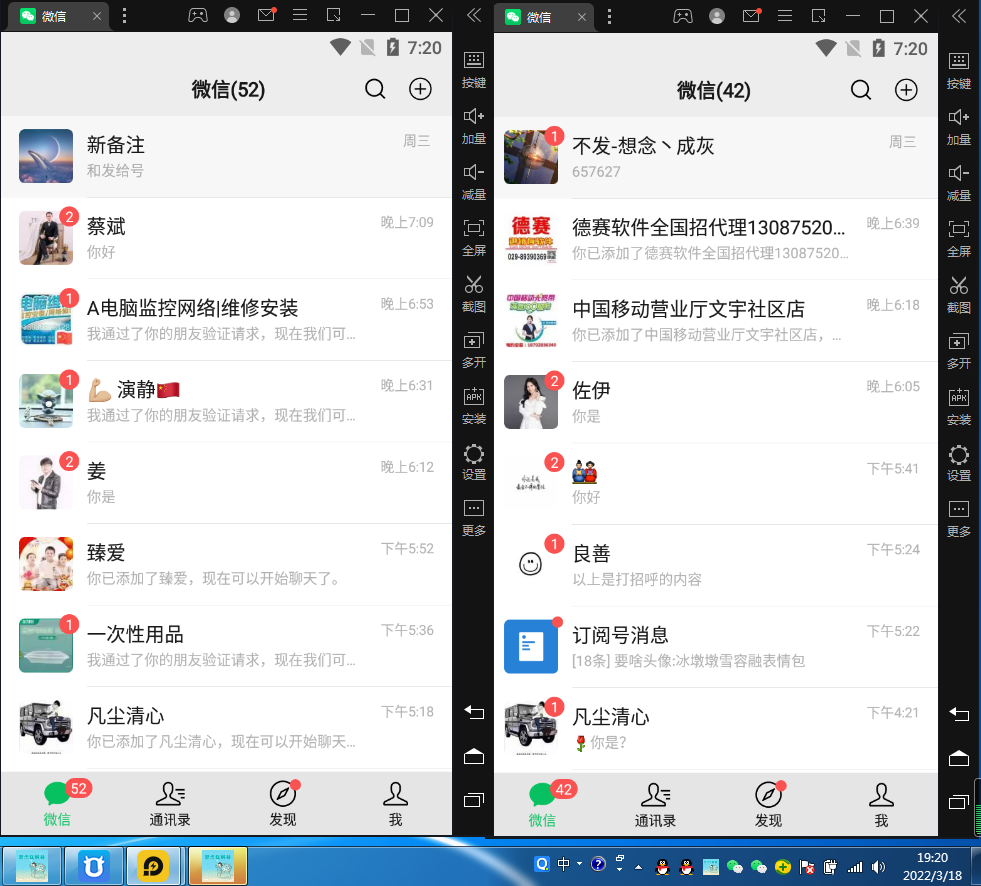Image resolution: width=981 pixels, height=886 pixels.
Task: Collapse left emulator sidebar with double chevron
Action: pos(474,15)
